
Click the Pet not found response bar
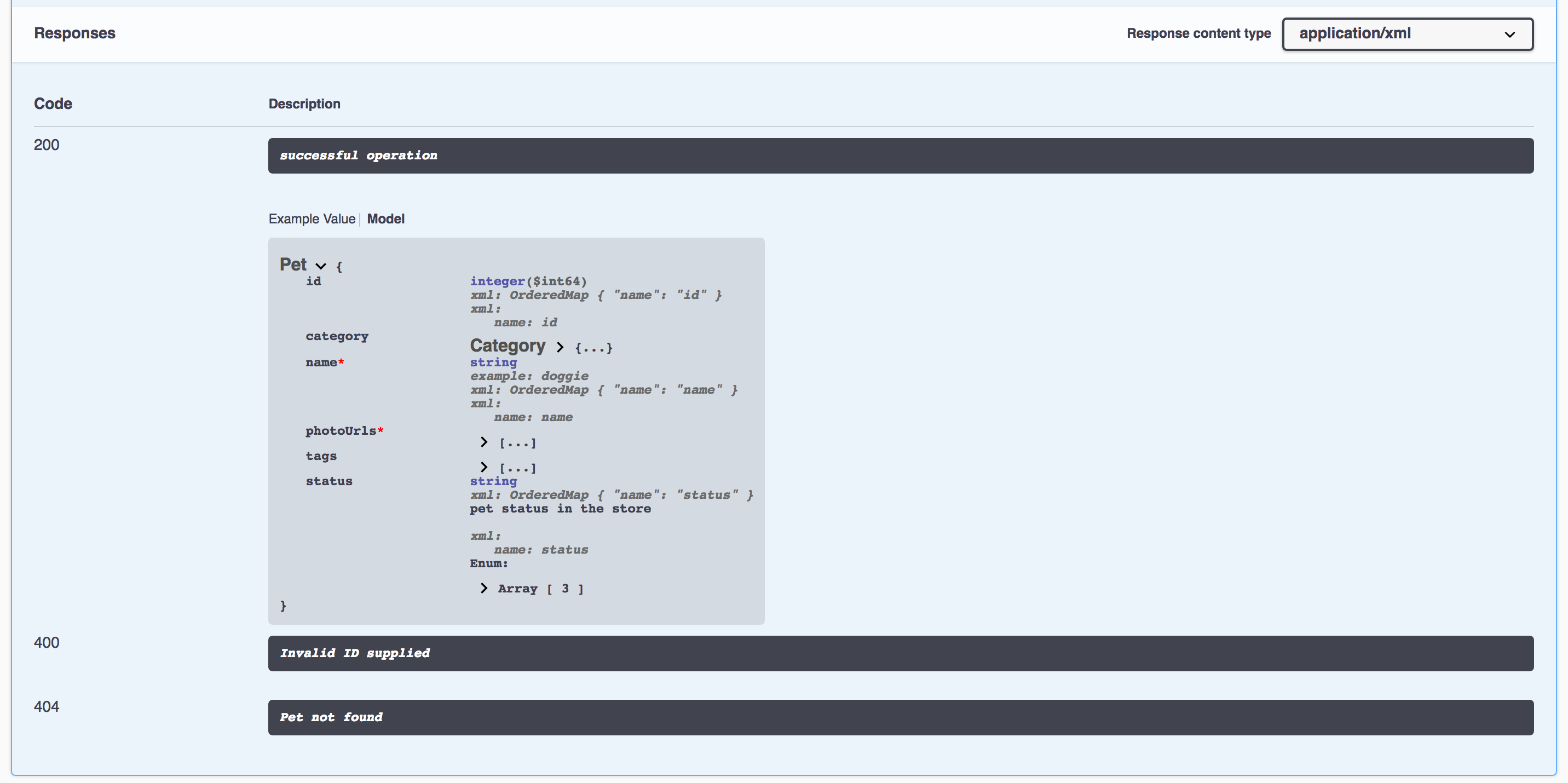pos(901,717)
